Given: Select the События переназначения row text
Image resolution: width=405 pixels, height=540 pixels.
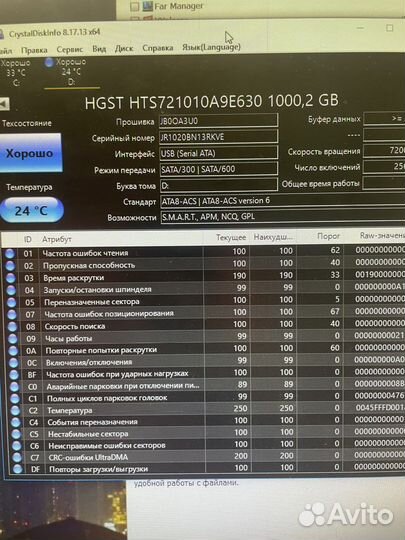Looking at the screenshot, I should tap(92, 422).
